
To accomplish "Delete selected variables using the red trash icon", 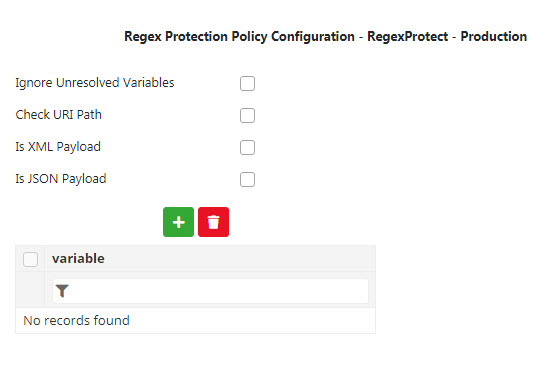I will (213, 222).
